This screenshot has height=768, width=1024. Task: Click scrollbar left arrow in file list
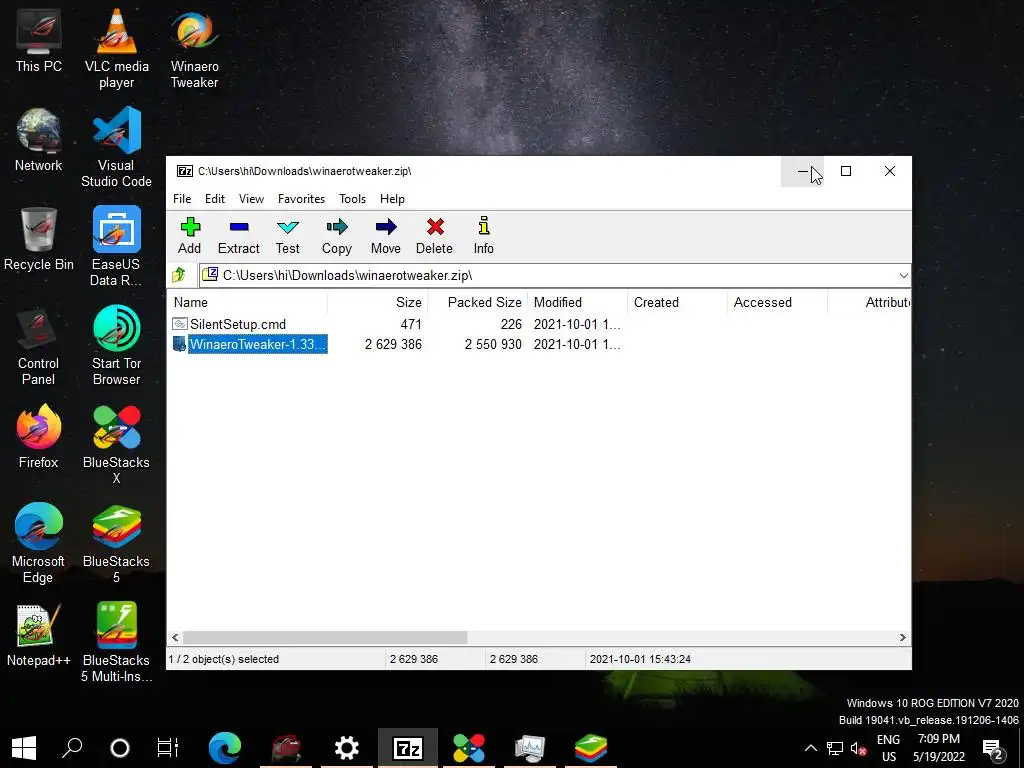pyautogui.click(x=175, y=637)
